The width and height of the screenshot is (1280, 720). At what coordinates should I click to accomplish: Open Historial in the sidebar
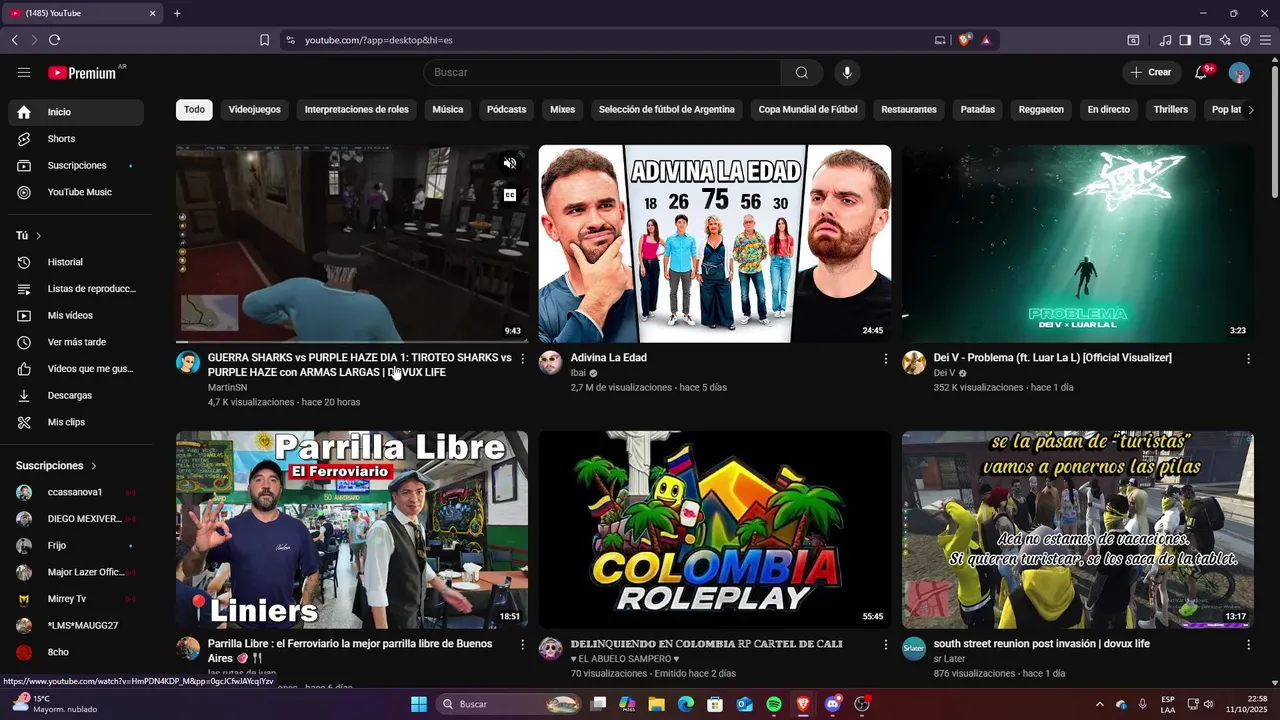point(76,262)
